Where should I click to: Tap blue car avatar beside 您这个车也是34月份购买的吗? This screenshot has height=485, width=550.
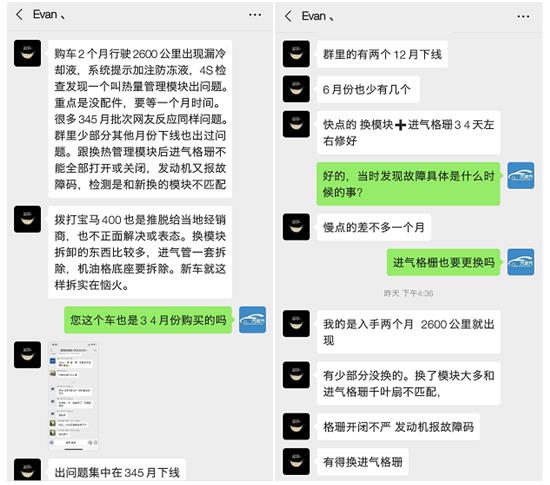tap(253, 320)
